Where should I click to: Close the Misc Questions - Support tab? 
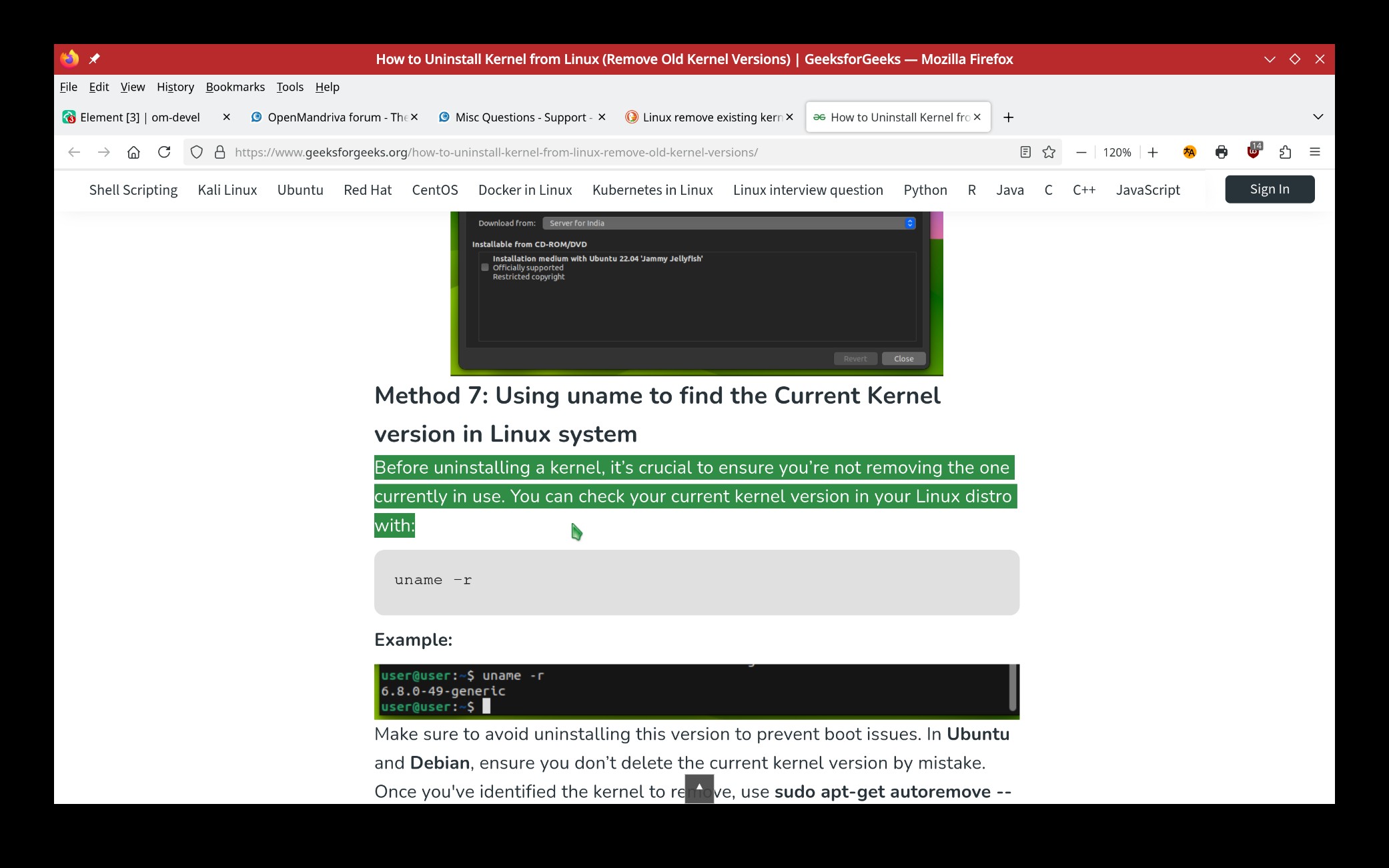click(602, 117)
